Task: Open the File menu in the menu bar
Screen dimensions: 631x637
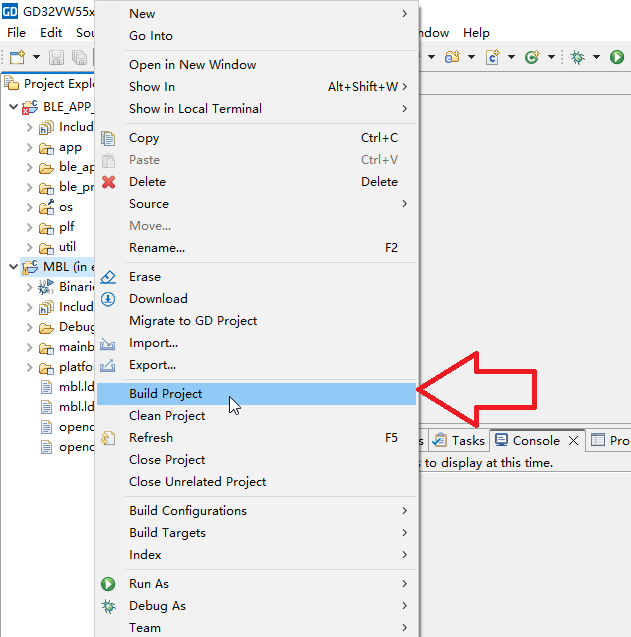Action: pyautogui.click(x=17, y=33)
